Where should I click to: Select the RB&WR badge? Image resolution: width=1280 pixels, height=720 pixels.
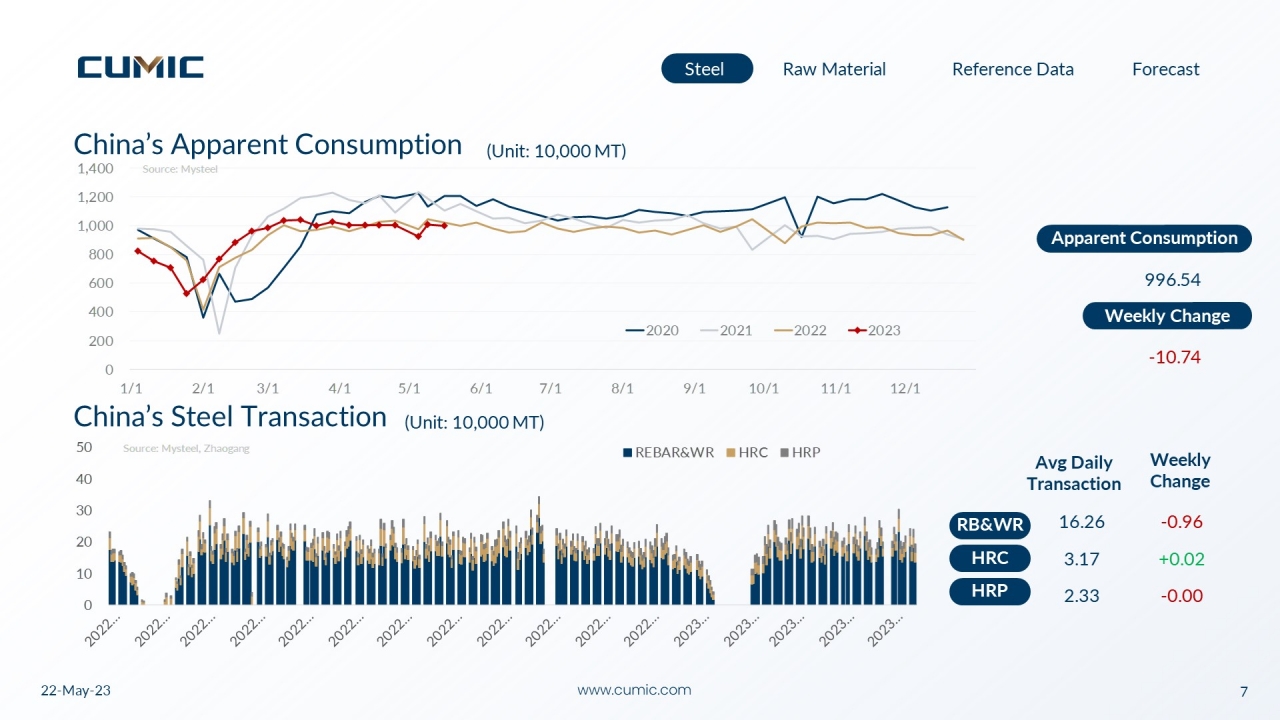coord(990,525)
